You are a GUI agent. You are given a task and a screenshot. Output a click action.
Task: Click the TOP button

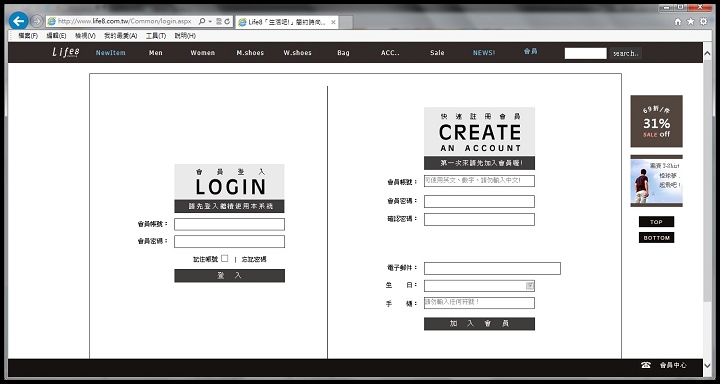pyautogui.click(x=656, y=222)
